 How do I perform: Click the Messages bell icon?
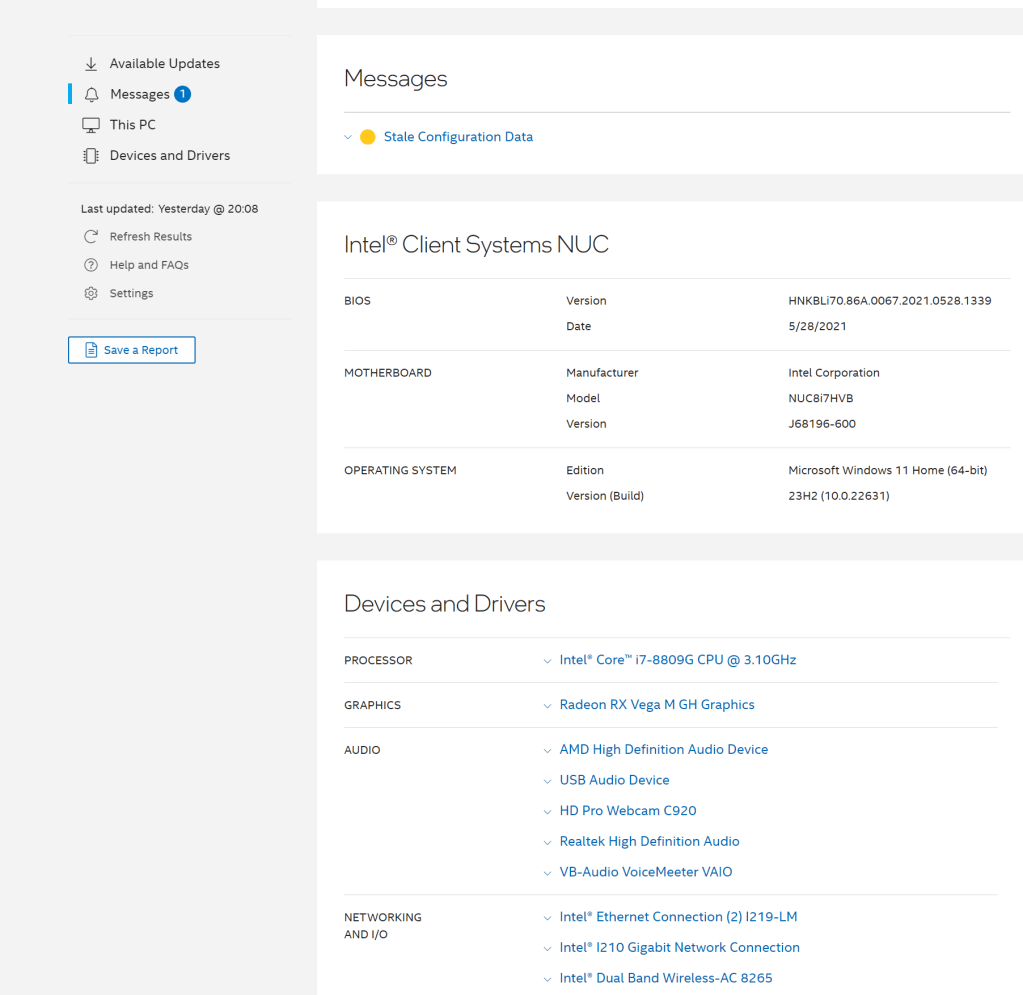point(91,95)
